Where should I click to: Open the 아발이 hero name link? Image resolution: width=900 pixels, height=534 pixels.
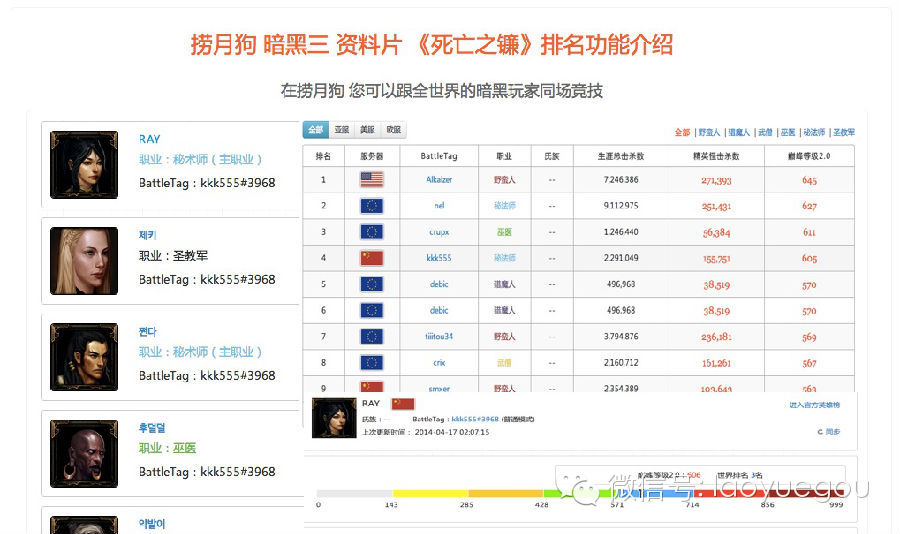click(x=152, y=524)
